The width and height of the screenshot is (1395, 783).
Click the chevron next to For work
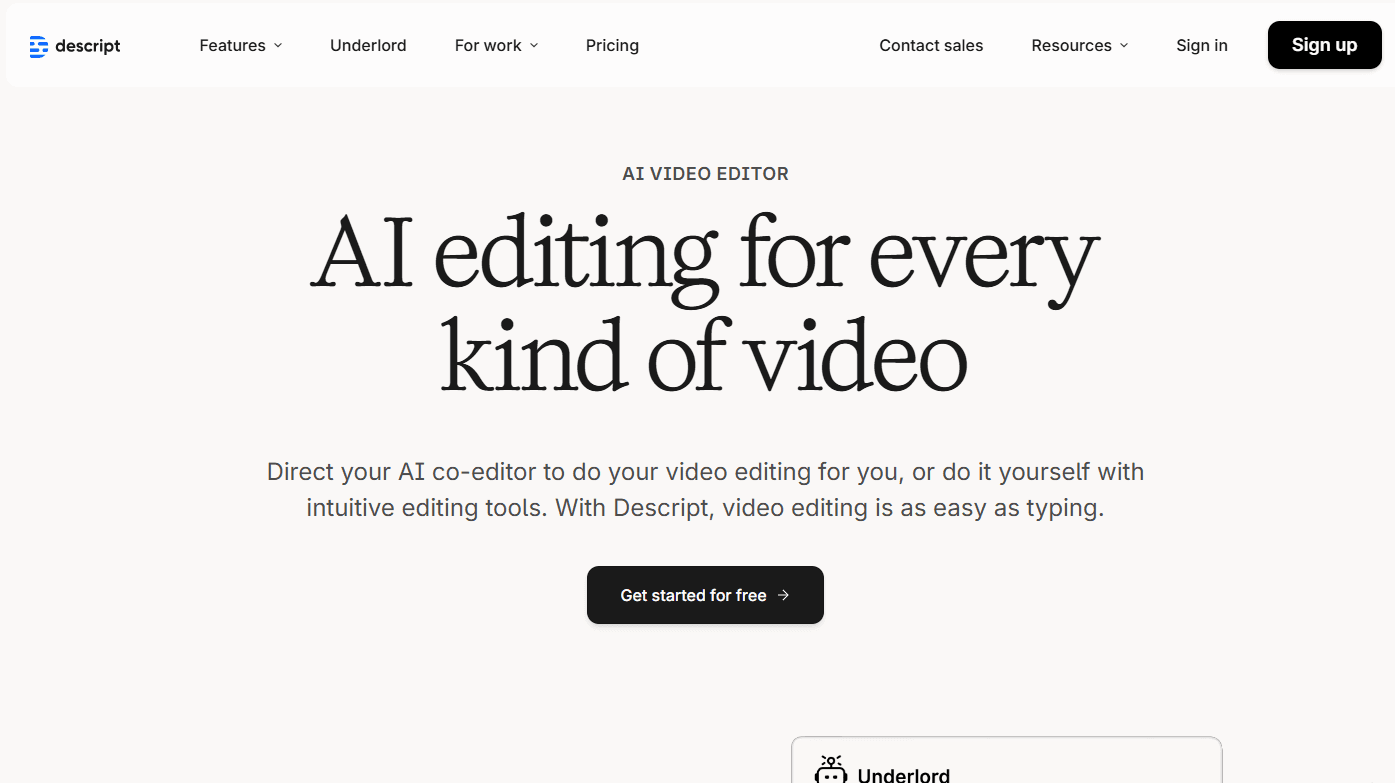532,45
